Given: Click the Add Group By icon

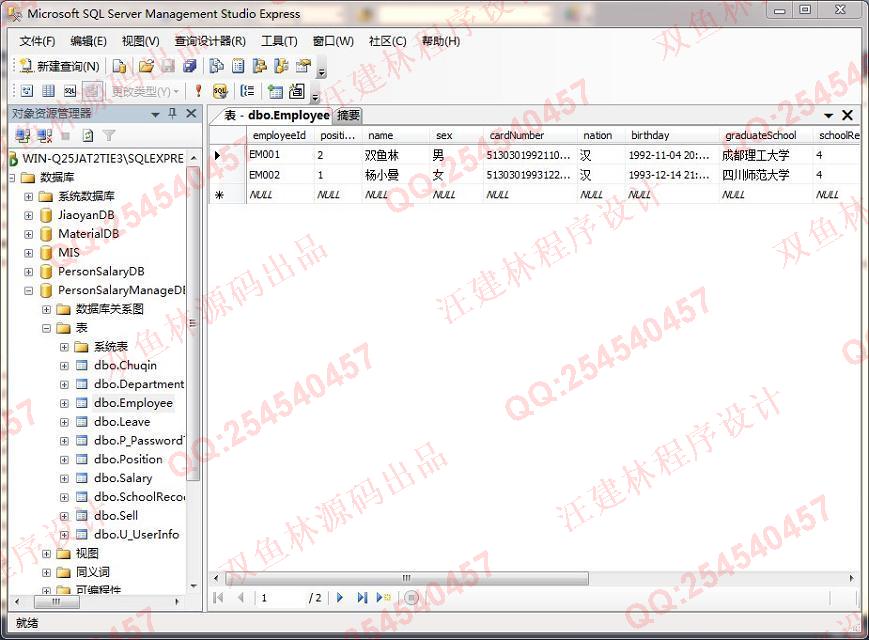Looking at the screenshot, I should [x=247, y=90].
